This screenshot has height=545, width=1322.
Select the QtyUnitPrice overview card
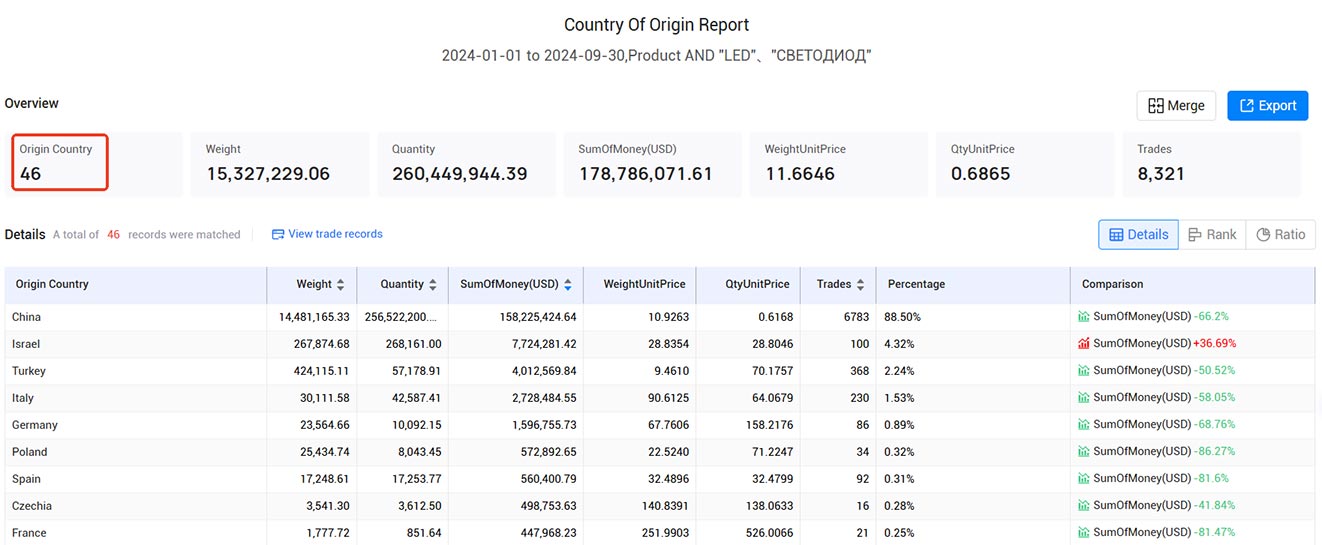pos(1026,164)
